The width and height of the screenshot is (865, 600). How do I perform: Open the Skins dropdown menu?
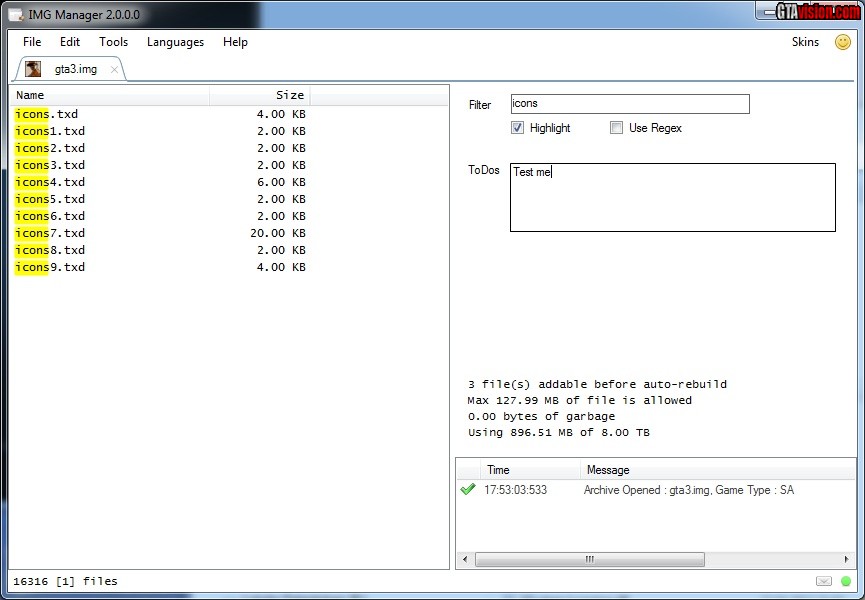click(805, 42)
